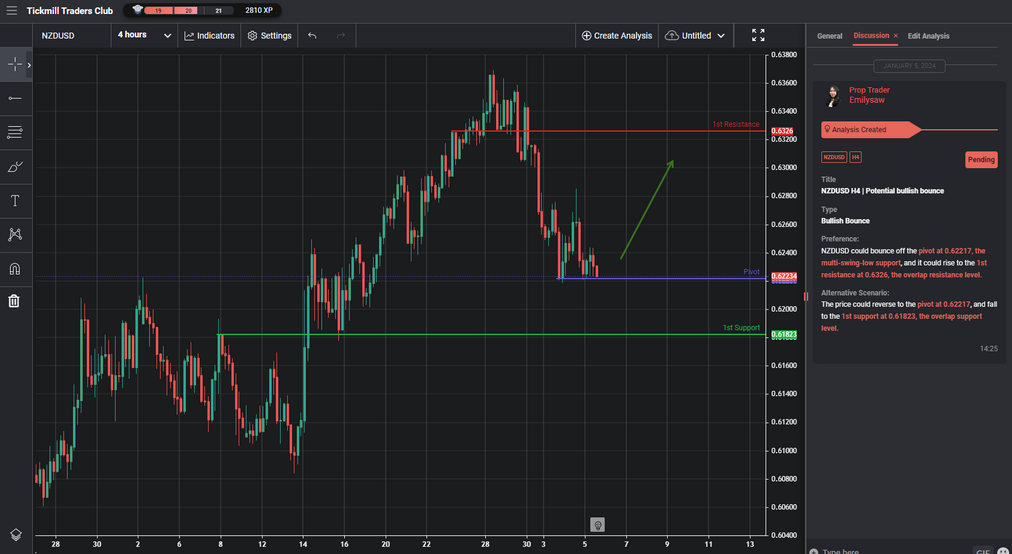Click the 14:25 message timestamp
The image size is (1012, 554).
(988, 349)
